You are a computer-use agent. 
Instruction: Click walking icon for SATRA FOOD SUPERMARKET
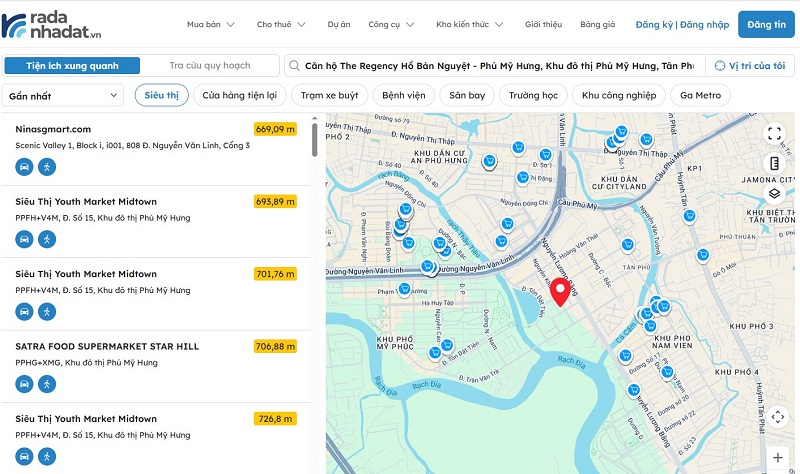[x=47, y=383]
